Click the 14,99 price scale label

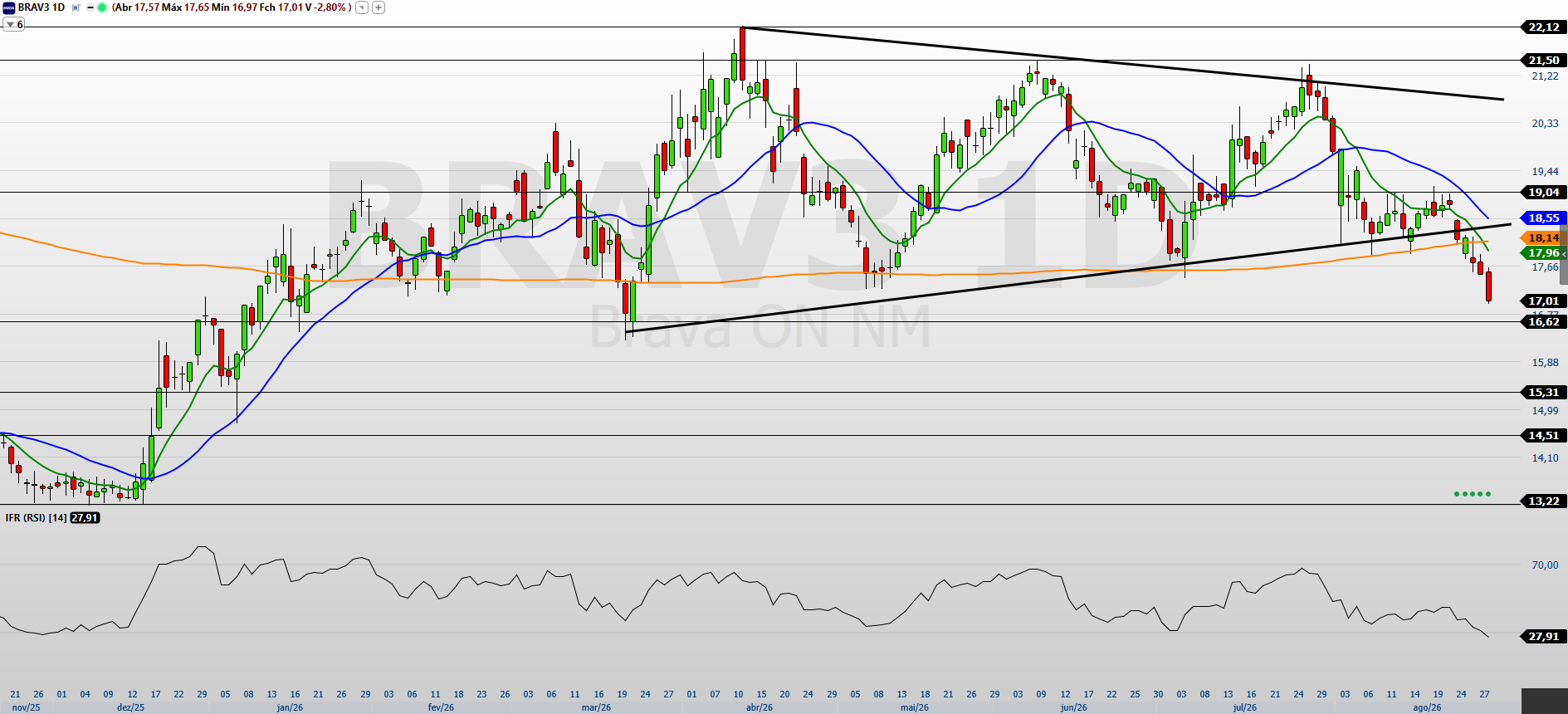1545,411
